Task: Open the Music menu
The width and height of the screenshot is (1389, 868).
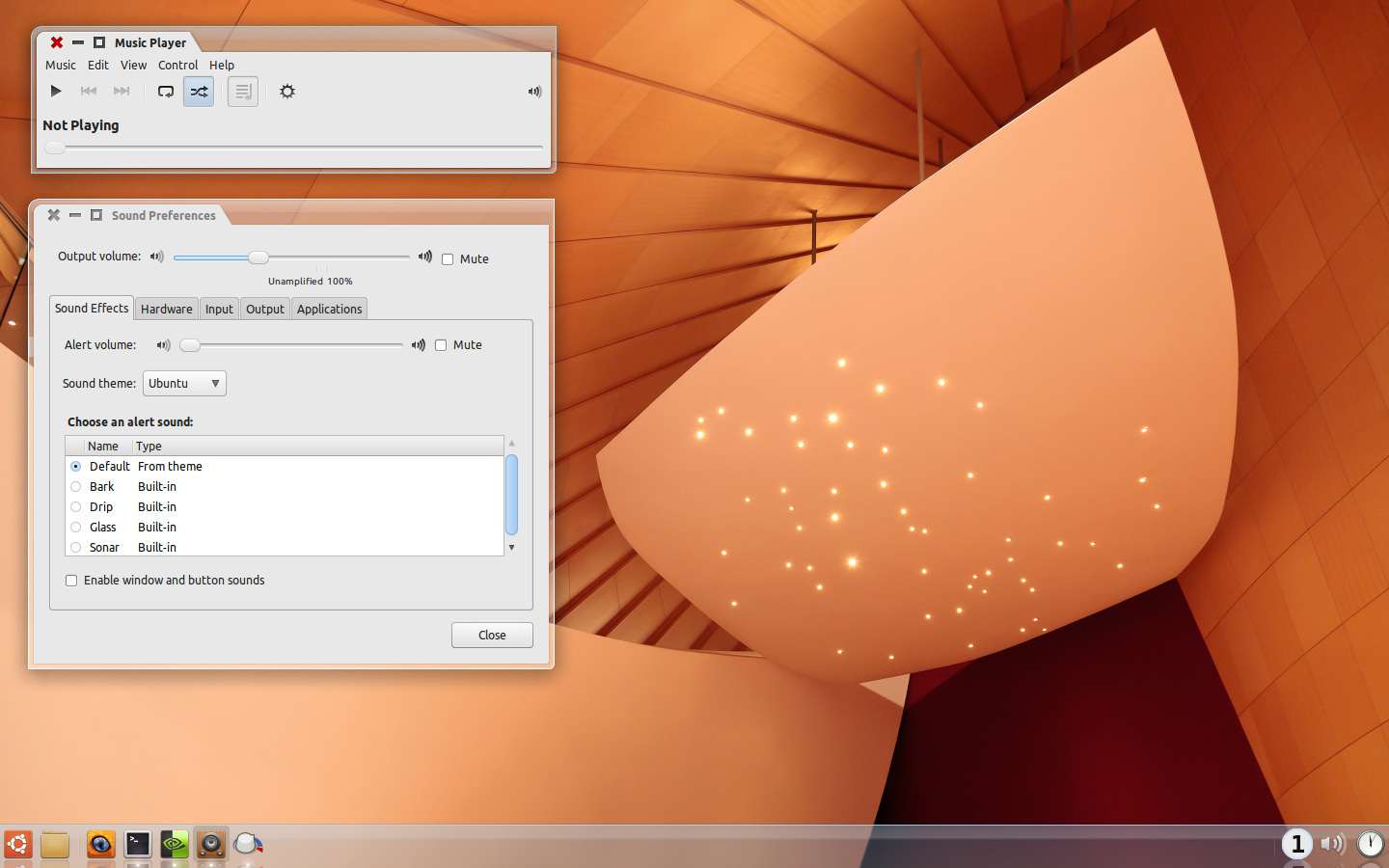Action: tap(61, 66)
